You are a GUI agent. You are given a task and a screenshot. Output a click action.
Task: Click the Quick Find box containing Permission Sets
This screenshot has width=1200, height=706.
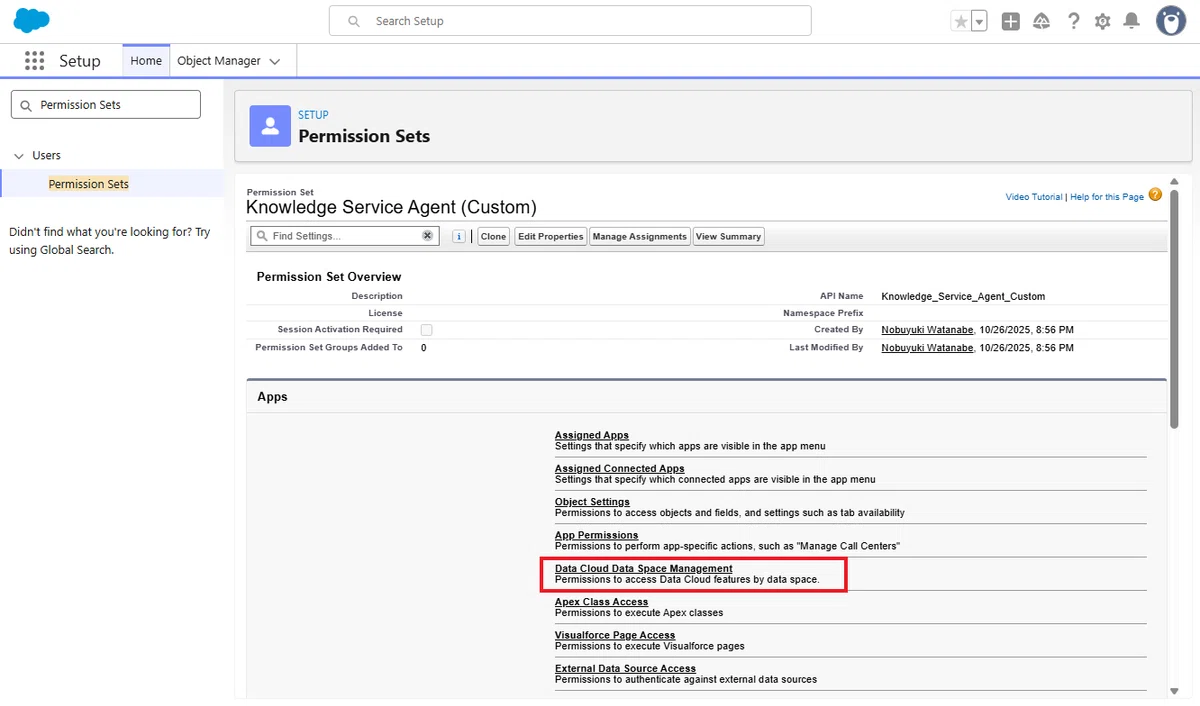105,104
